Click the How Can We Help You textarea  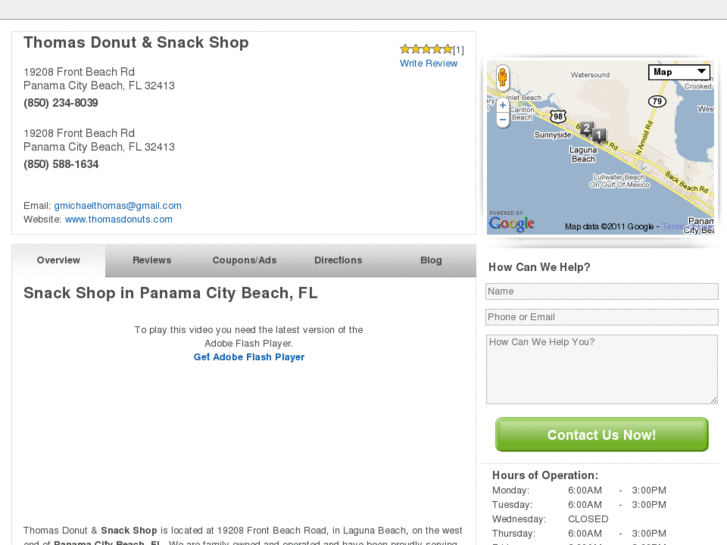click(x=601, y=369)
